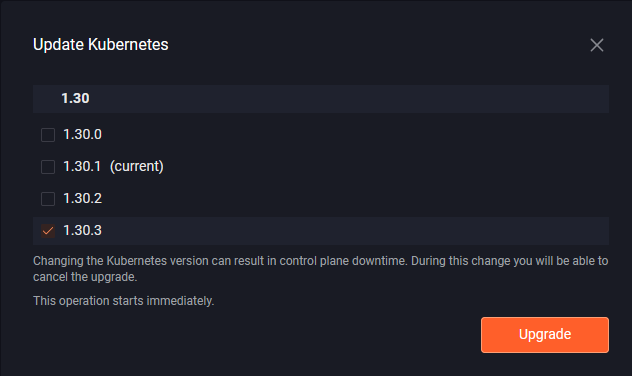Click the 'This operation starts immediately' notice

tap(123, 301)
